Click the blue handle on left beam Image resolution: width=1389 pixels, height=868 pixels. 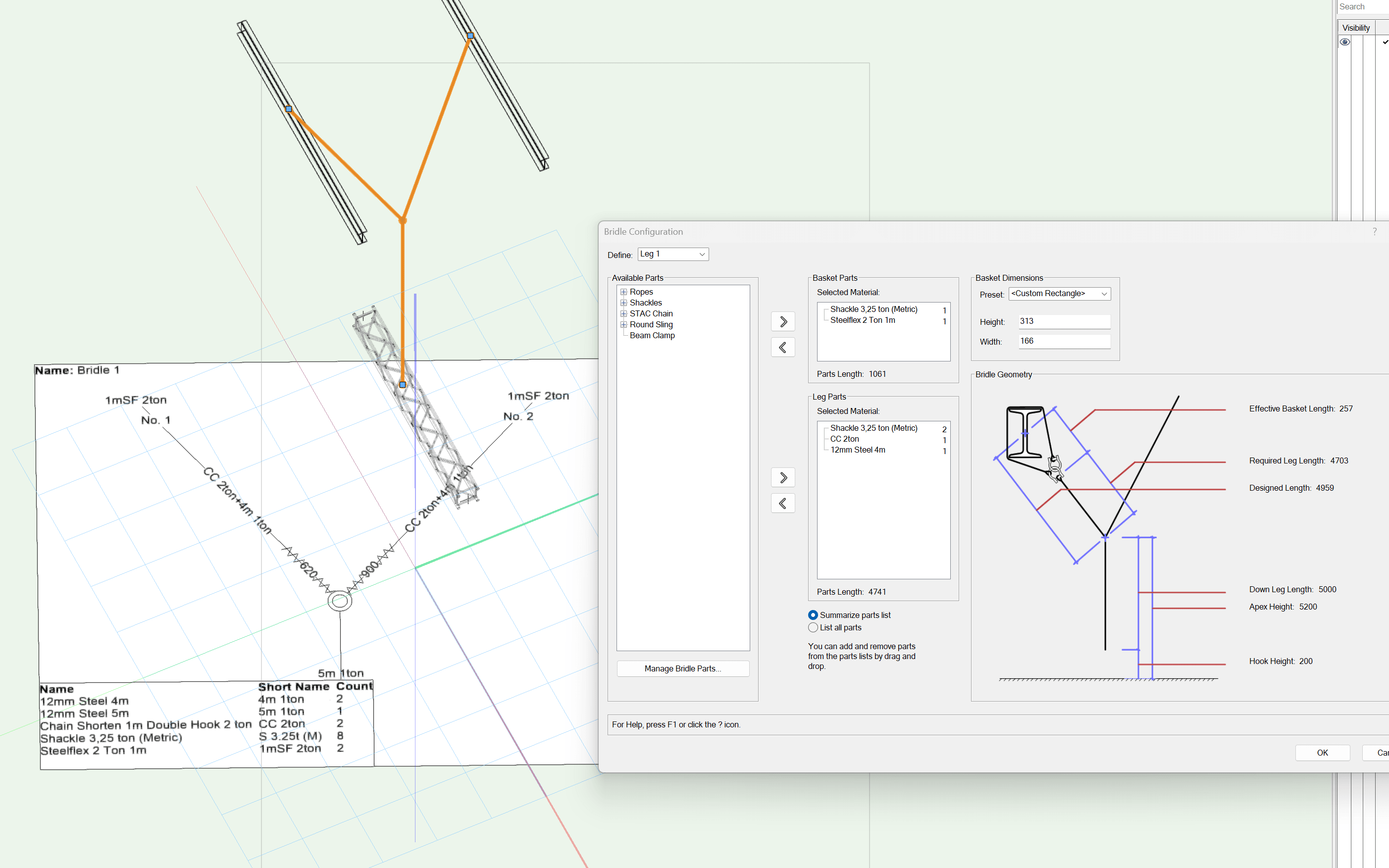tap(289, 108)
